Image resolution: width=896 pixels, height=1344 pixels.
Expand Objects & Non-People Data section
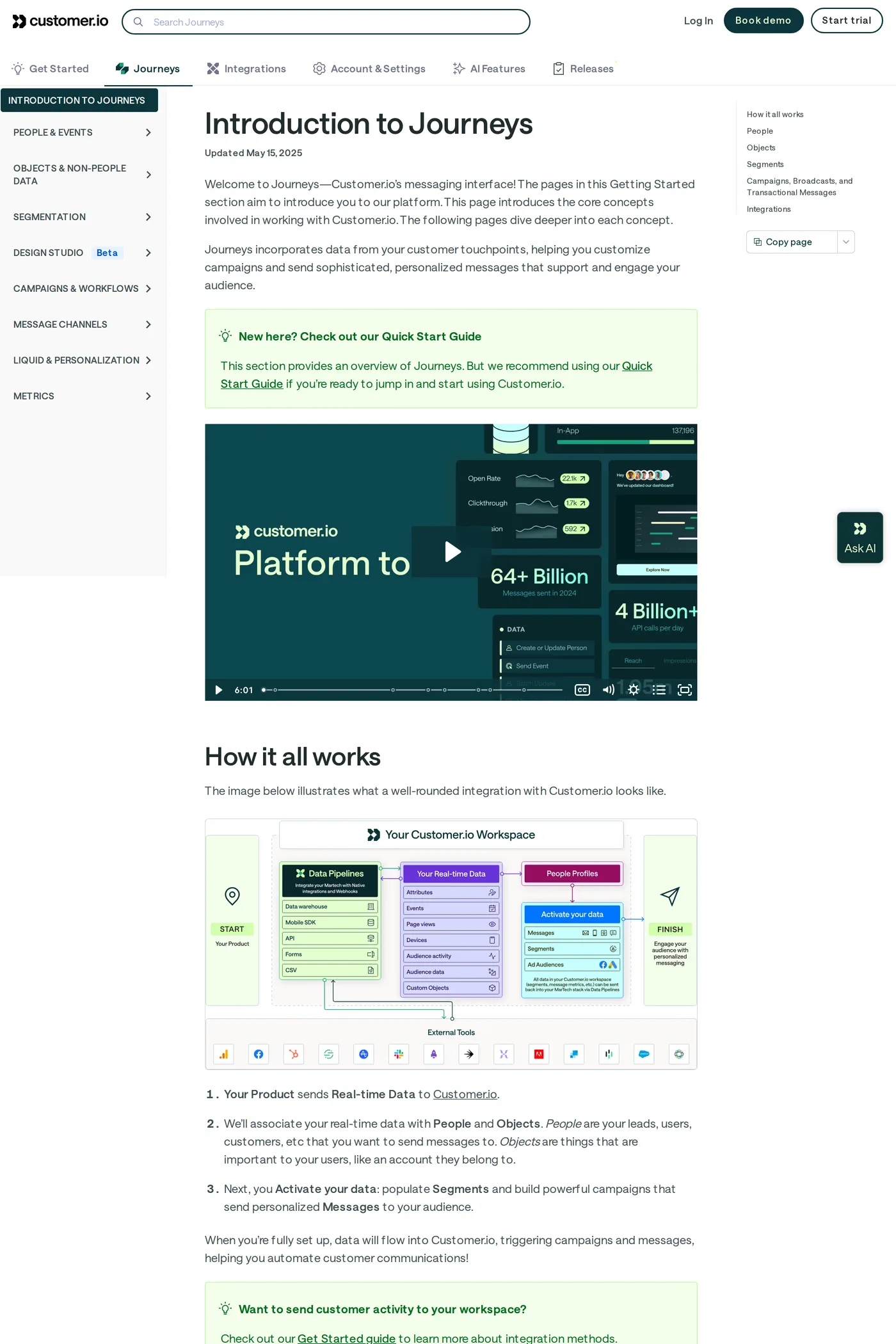coord(148,175)
